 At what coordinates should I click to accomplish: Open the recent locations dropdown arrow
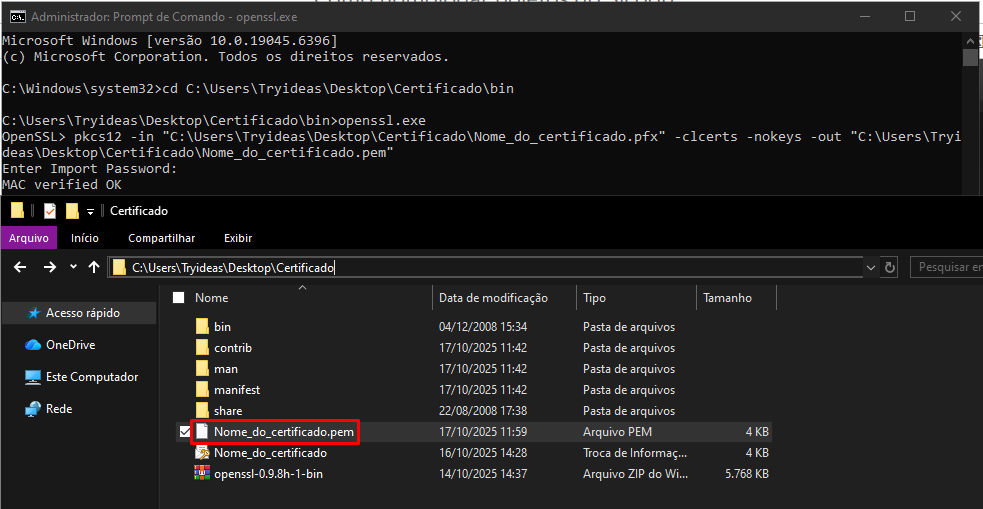[x=73, y=268]
